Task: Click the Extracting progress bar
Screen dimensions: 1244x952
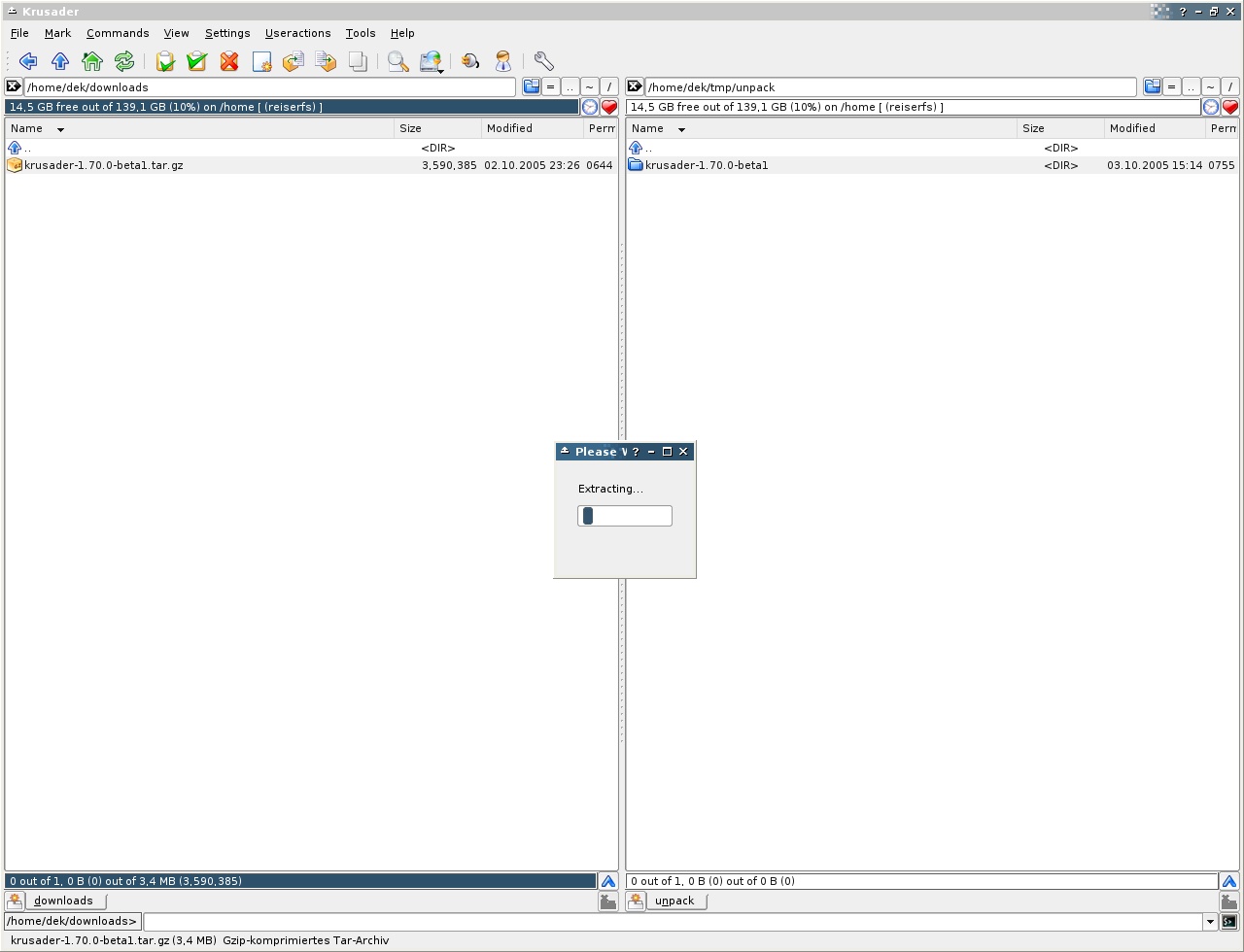Action: coord(625,516)
